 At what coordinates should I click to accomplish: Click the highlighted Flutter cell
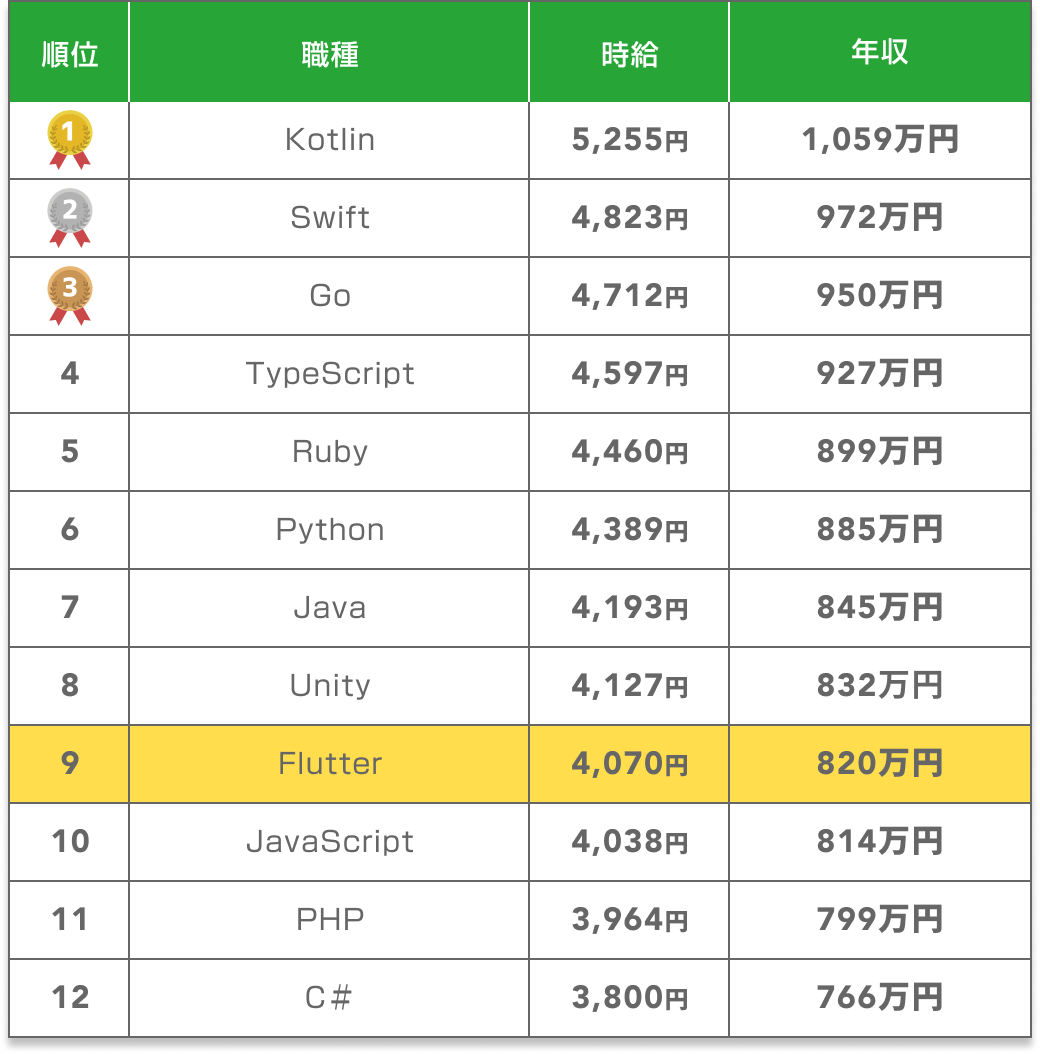[x=330, y=764]
